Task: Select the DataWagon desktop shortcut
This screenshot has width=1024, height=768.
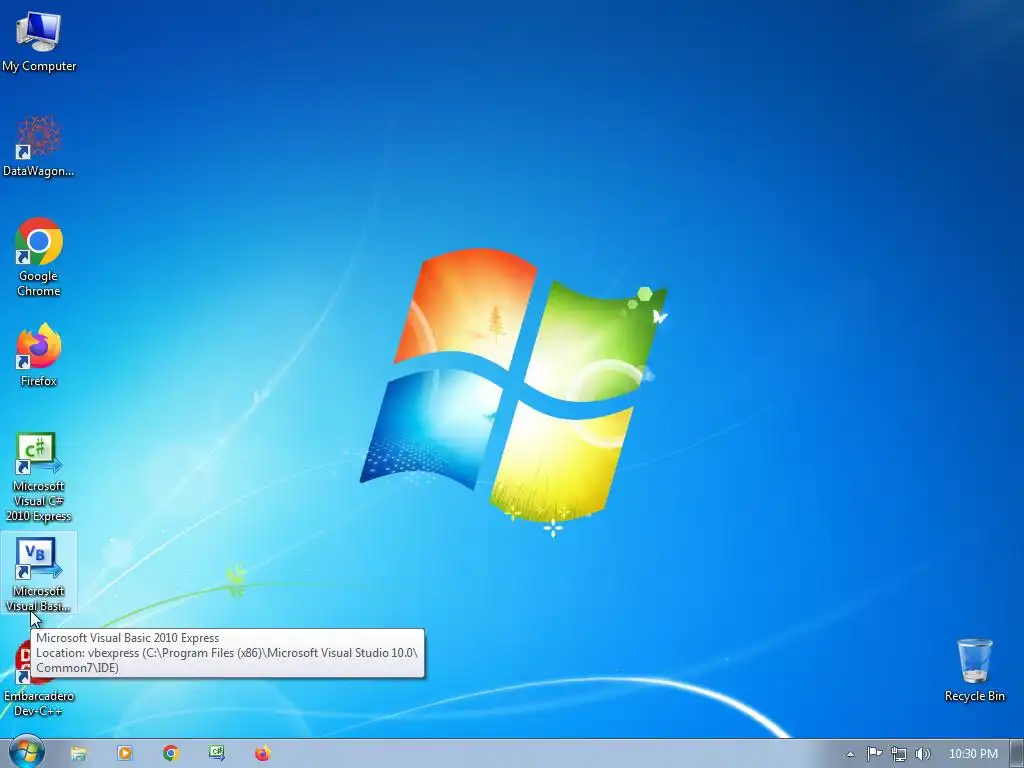Action: [x=39, y=146]
